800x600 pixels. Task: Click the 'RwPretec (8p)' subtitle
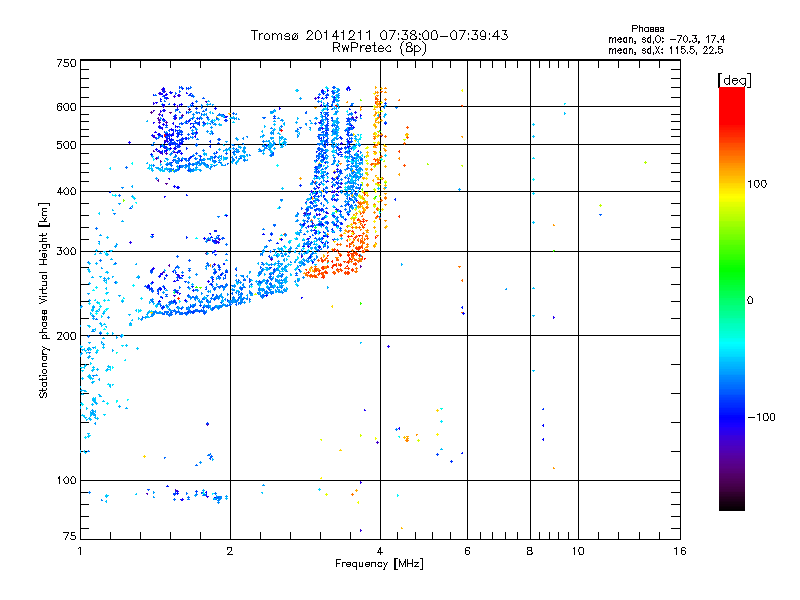[379, 48]
